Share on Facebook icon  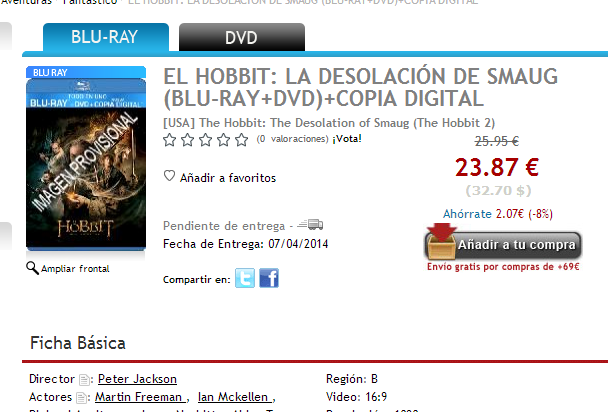[x=269, y=278]
